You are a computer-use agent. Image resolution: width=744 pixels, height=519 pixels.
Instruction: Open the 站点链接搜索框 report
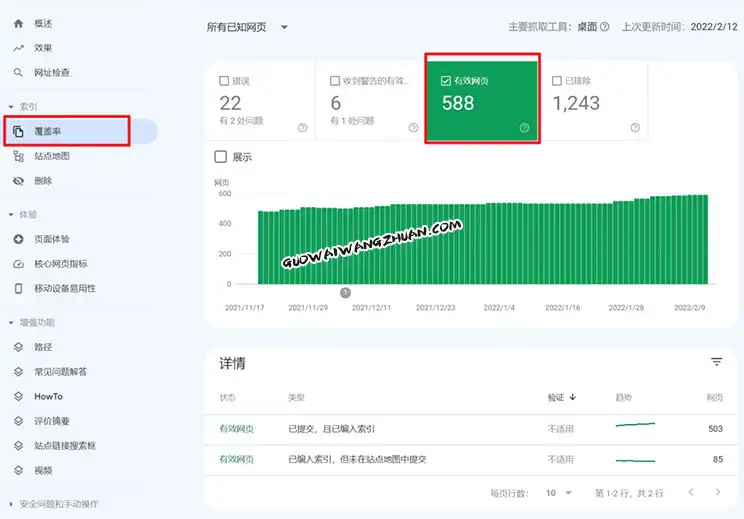coord(65,445)
